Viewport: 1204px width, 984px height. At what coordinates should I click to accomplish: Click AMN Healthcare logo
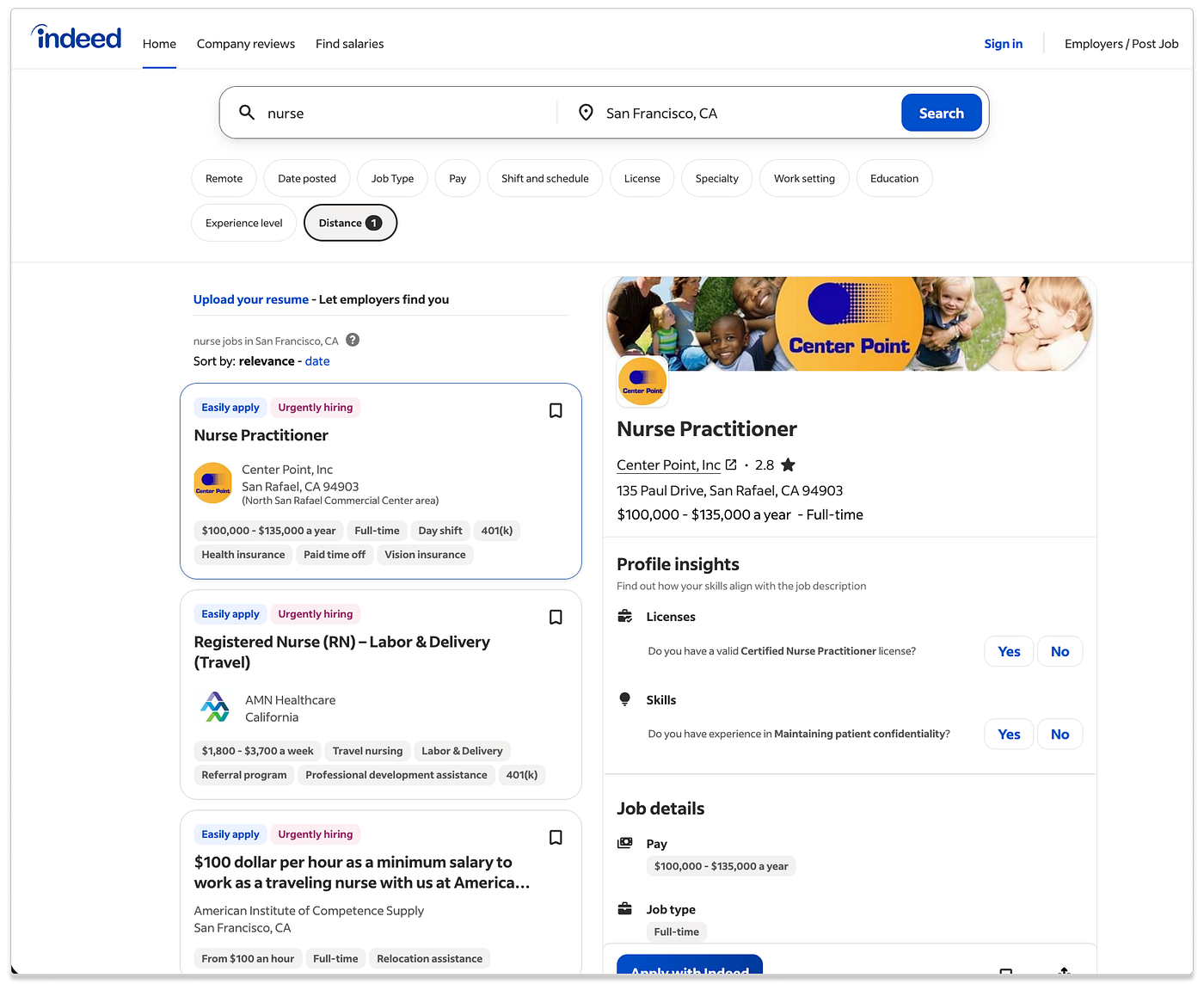point(215,707)
